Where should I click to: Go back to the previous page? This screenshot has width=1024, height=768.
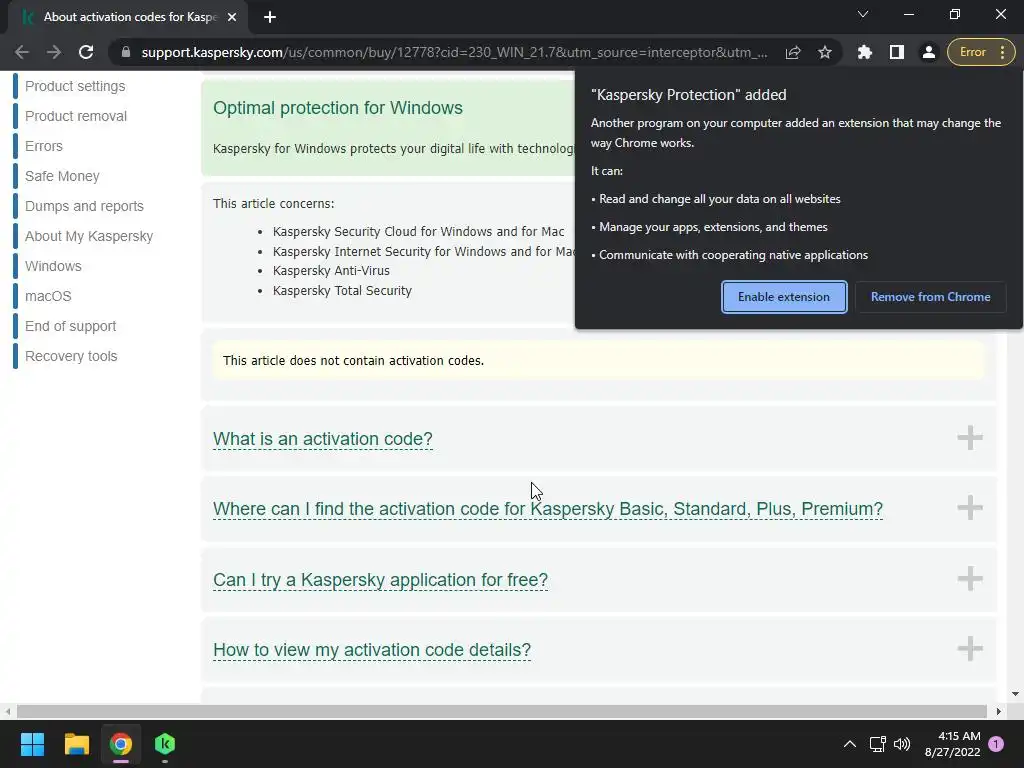(22, 52)
